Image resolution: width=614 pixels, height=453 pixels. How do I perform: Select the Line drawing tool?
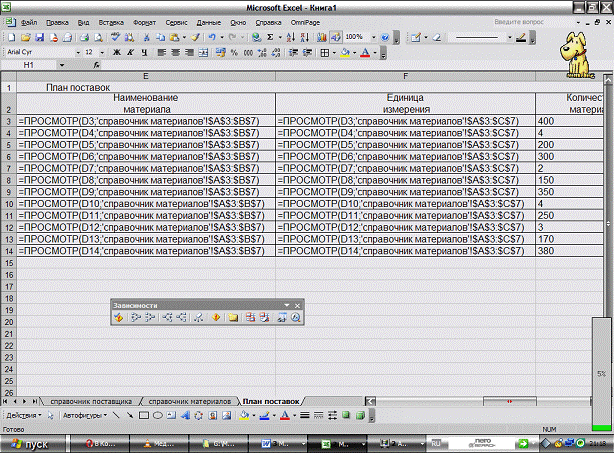click(x=115, y=413)
